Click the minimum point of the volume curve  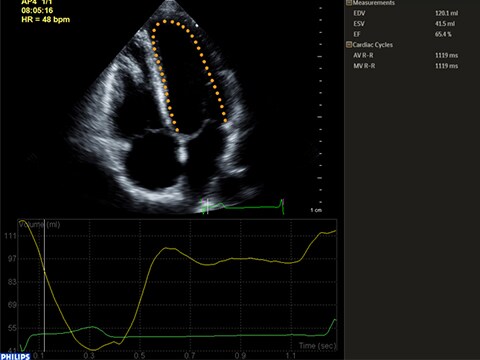tap(94, 349)
